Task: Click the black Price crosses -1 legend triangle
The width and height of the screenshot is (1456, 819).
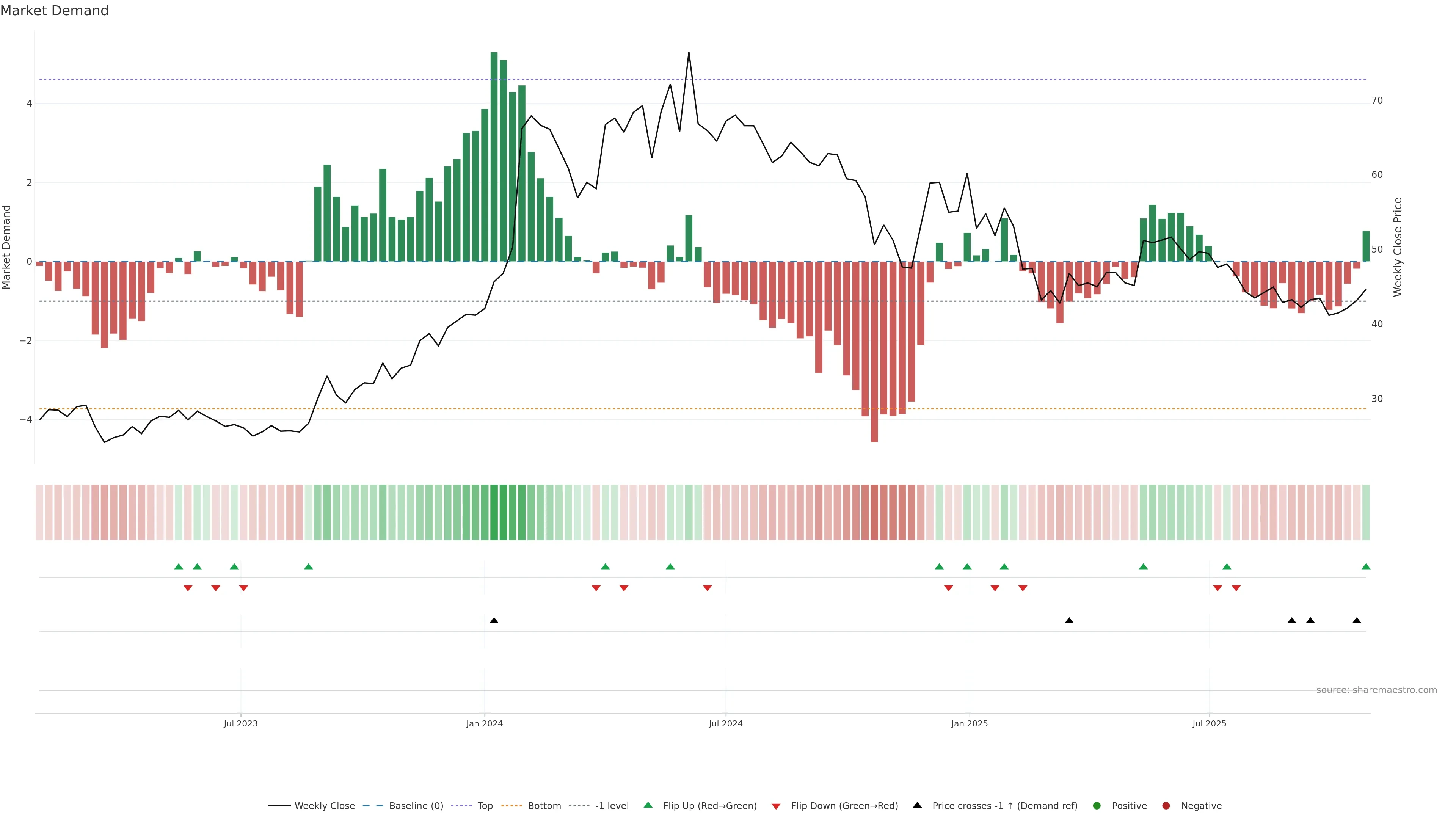Action: [917, 805]
